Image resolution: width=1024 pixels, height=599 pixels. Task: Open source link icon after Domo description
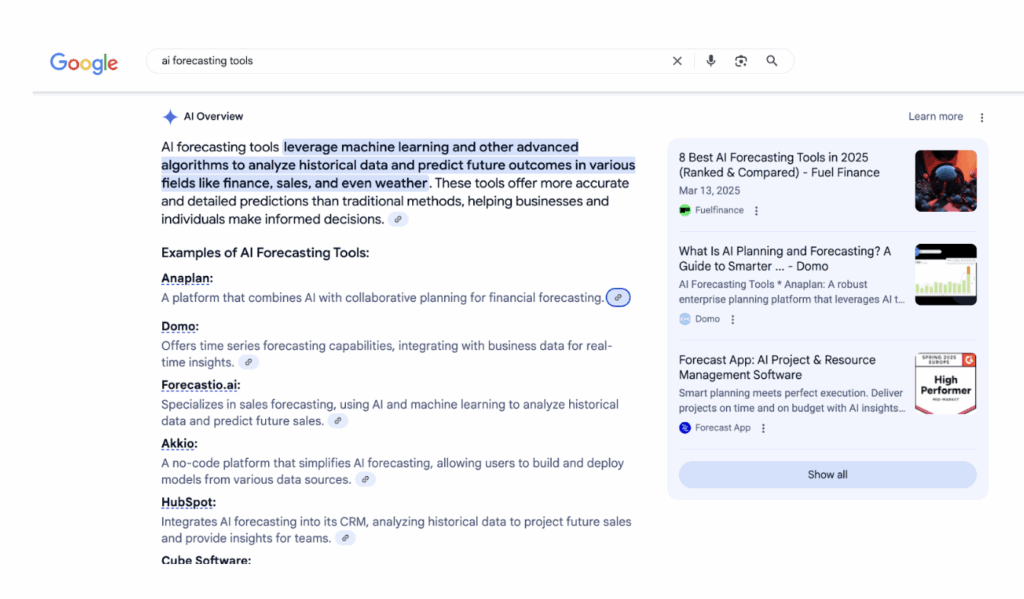[248, 362]
